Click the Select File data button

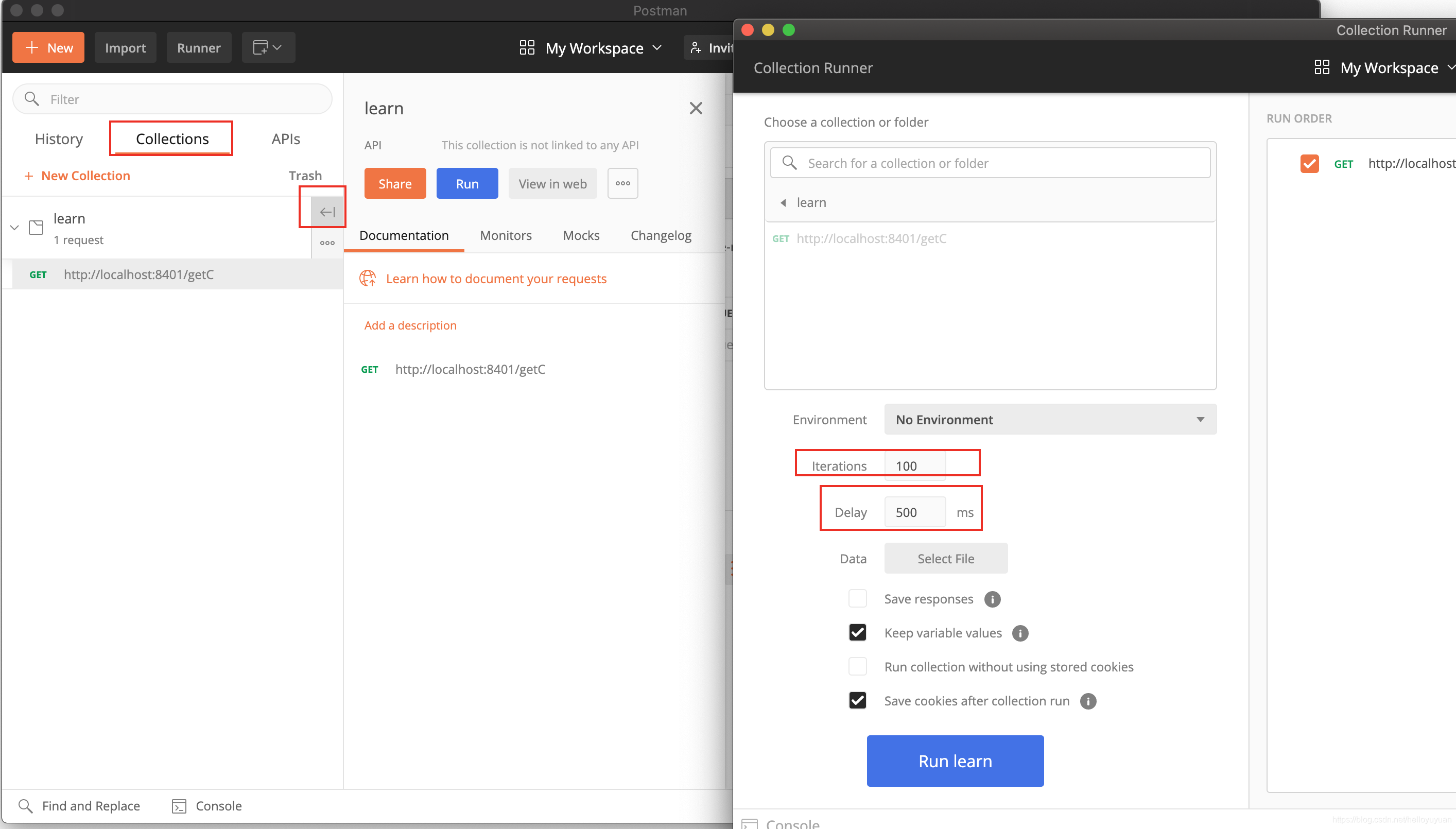click(x=945, y=559)
